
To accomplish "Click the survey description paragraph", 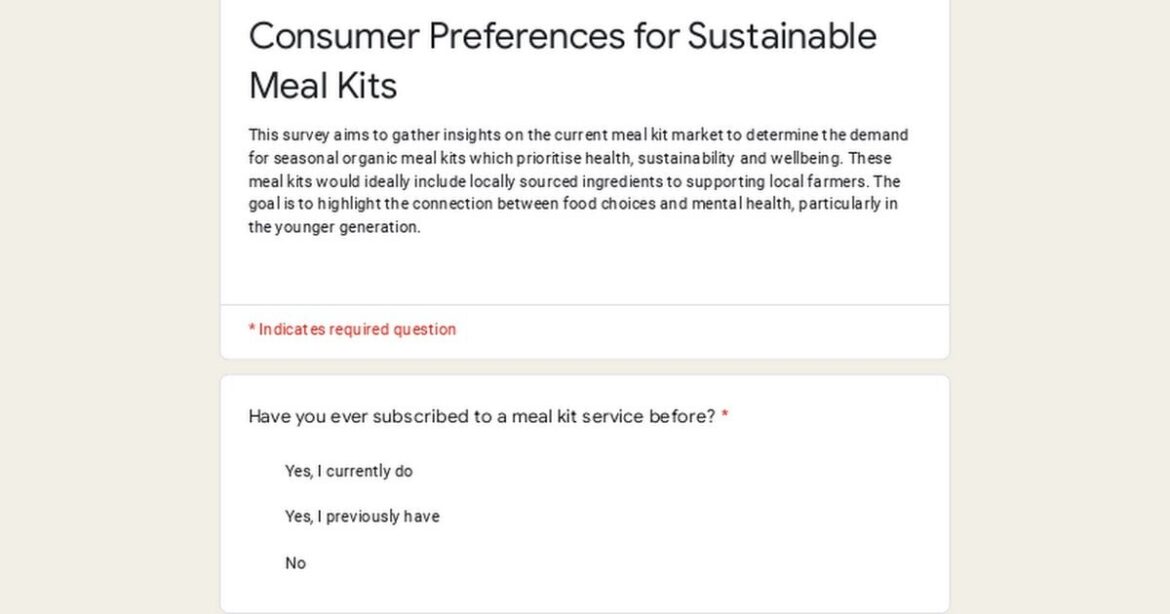I will coord(578,180).
